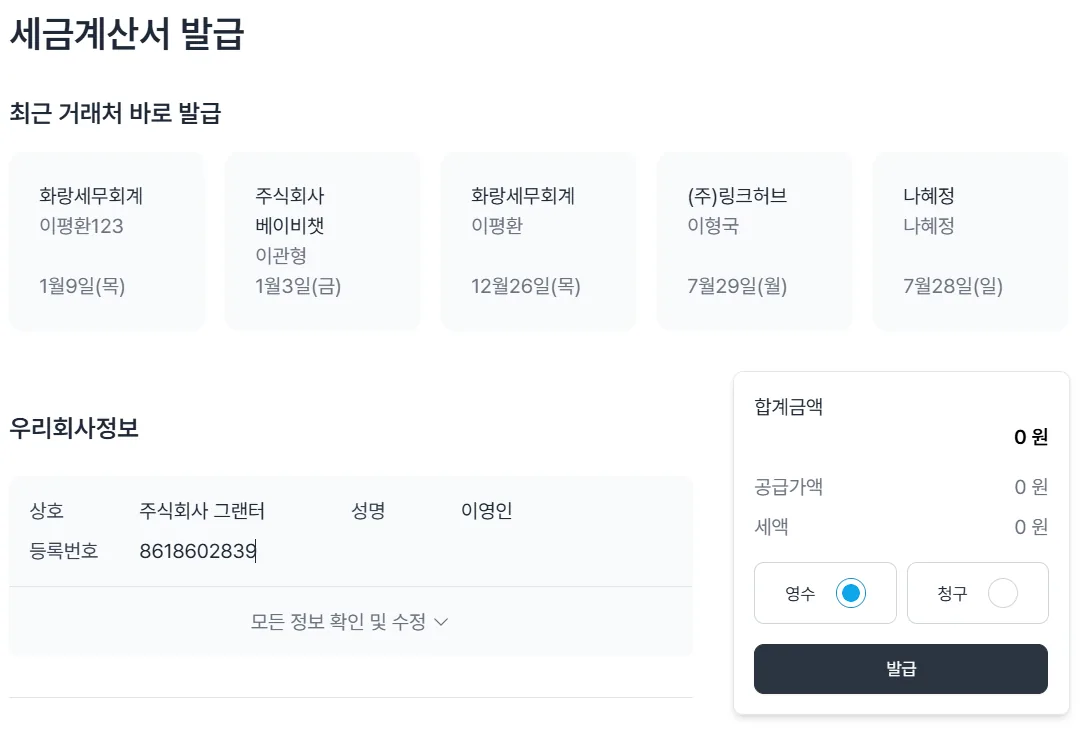Click the 영수 option box label
1088x732 pixels.
click(800, 593)
